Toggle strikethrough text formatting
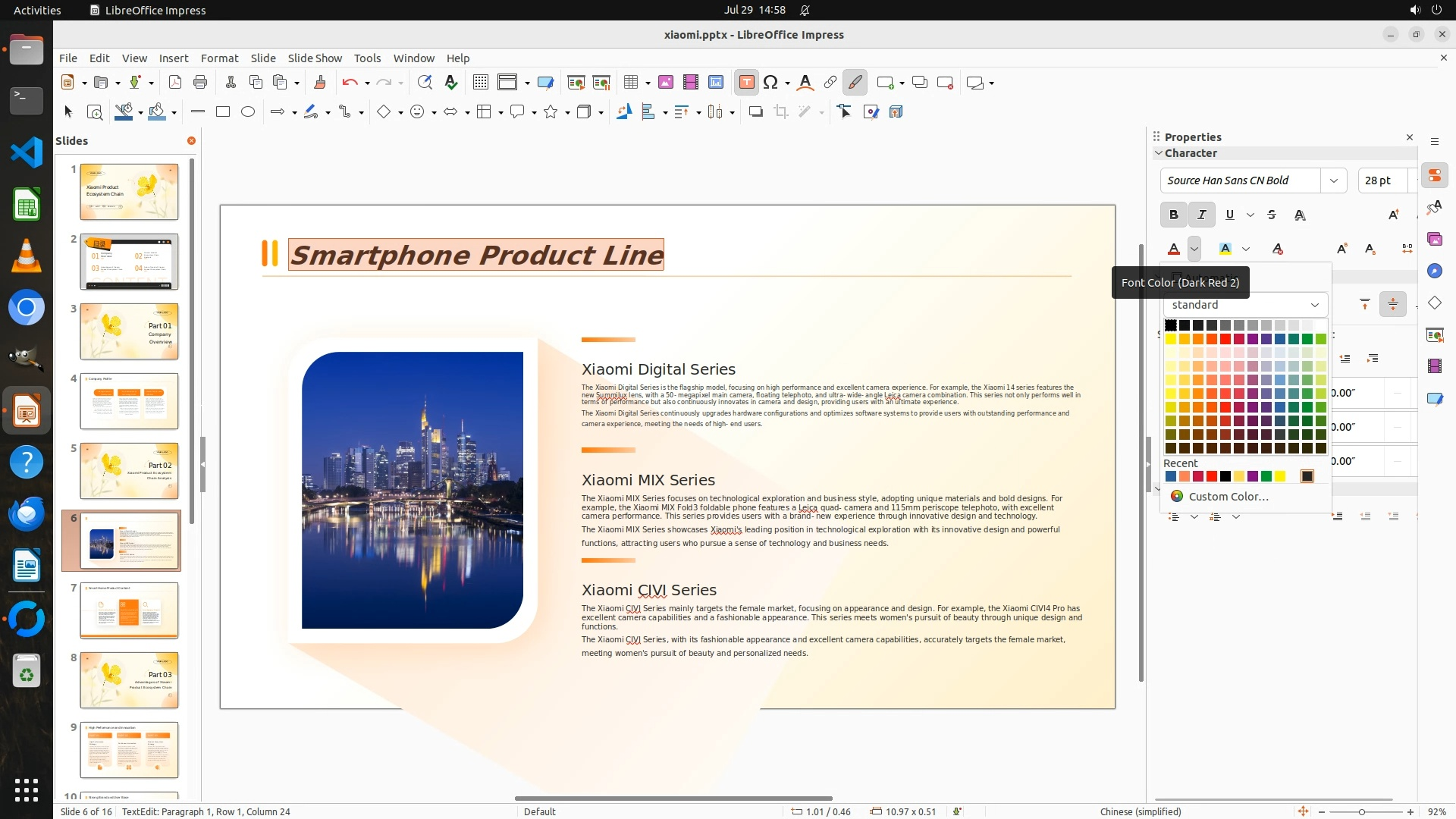This screenshot has height=819, width=1456. (1272, 215)
